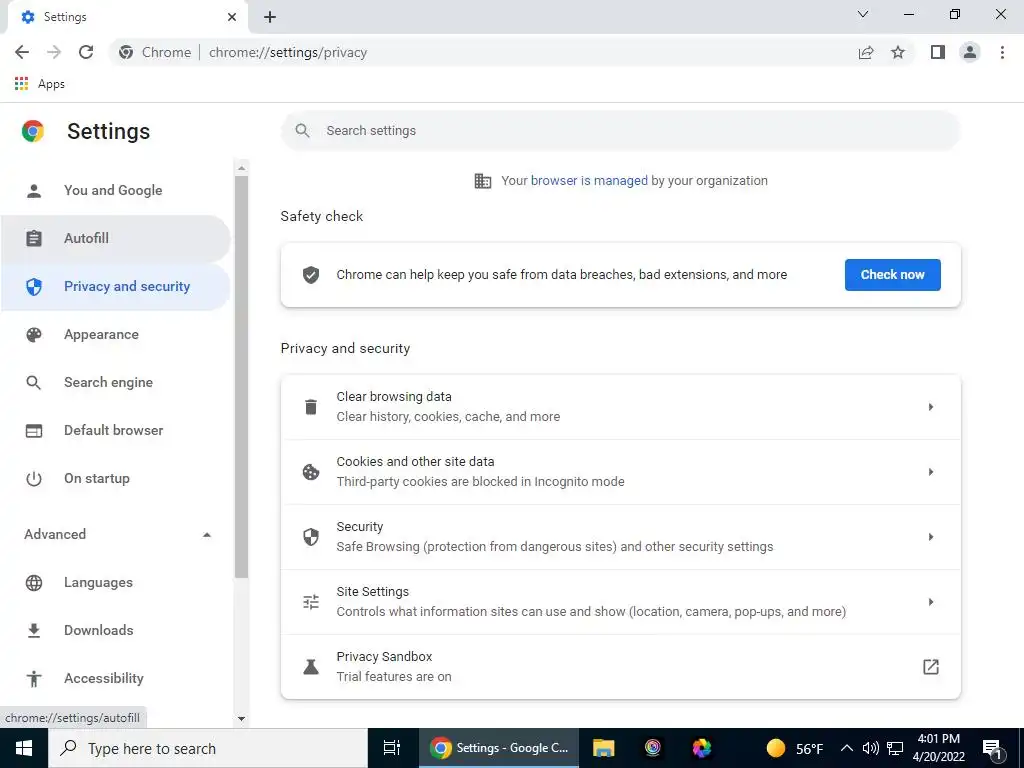Screen dimensions: 1024x768
Task: Click Privacy Sandbox external link icon
Action: coord(931,667)
